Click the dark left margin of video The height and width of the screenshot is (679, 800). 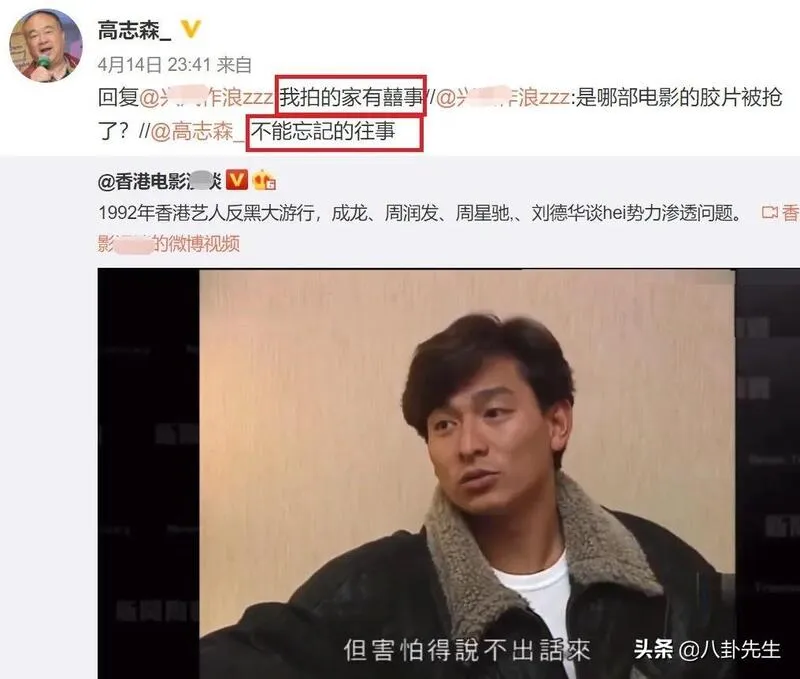coord(148,473)
